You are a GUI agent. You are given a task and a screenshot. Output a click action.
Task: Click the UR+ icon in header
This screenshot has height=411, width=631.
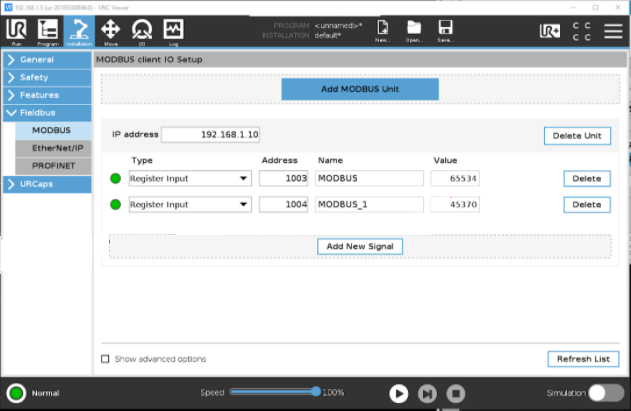pyautogui.click(x=550, y=31)
